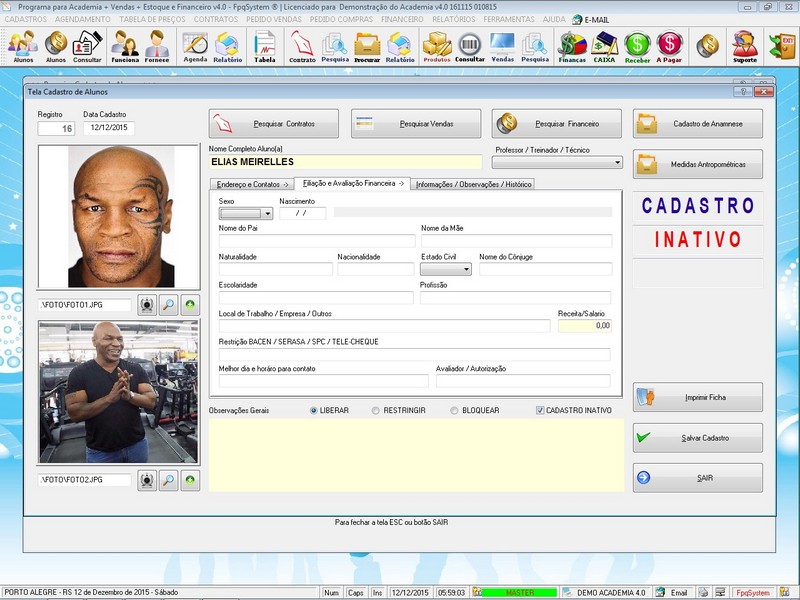Viewport: 800px width, 600px height.
Task: Uncheck the CADASTRO INATIVO checkbox
Action: [541, 410]
